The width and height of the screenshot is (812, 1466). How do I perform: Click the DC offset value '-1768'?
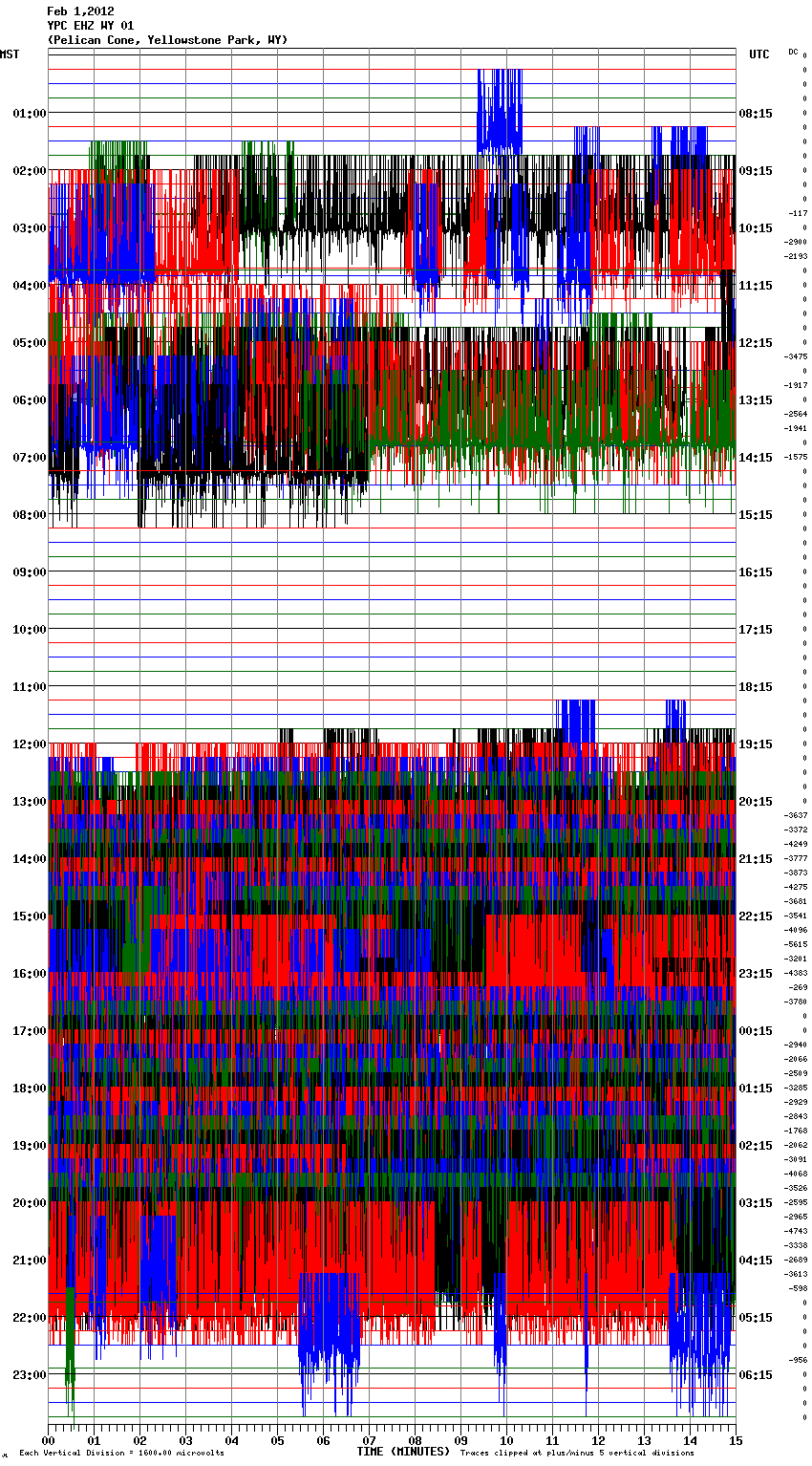click(x=795, y=1131)
